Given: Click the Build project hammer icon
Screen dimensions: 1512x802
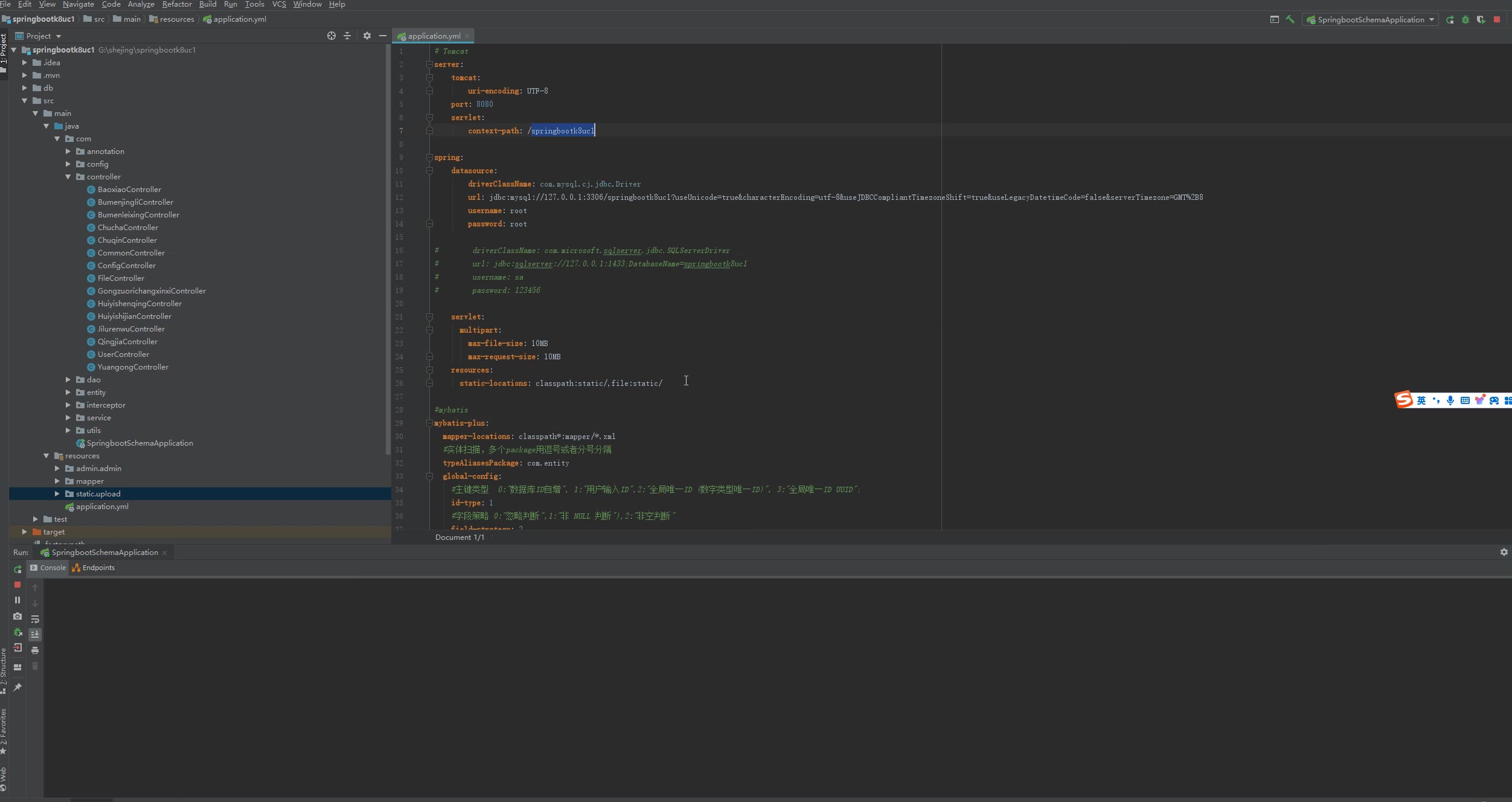Looking at the screenshot, I should pyautogui.click(x=1290, y=19).
